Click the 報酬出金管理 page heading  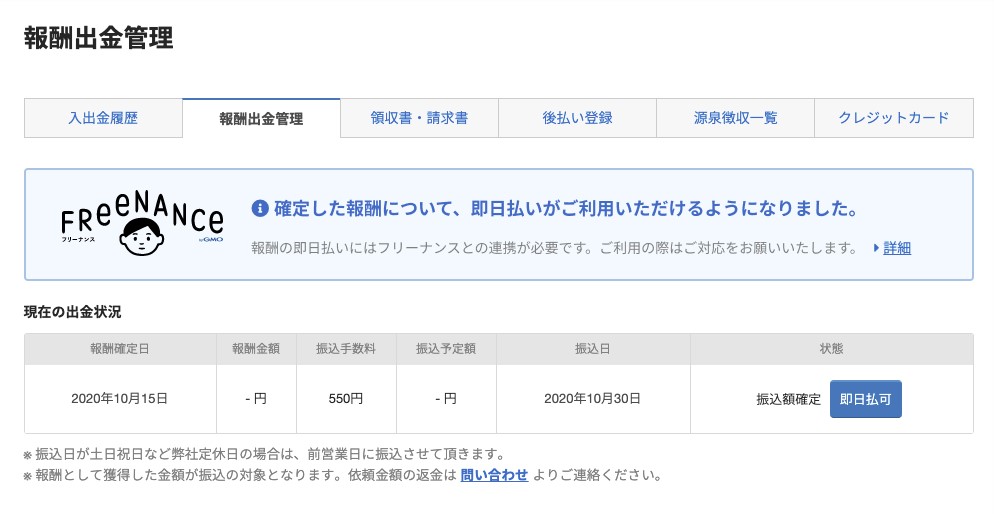point(98,38)
